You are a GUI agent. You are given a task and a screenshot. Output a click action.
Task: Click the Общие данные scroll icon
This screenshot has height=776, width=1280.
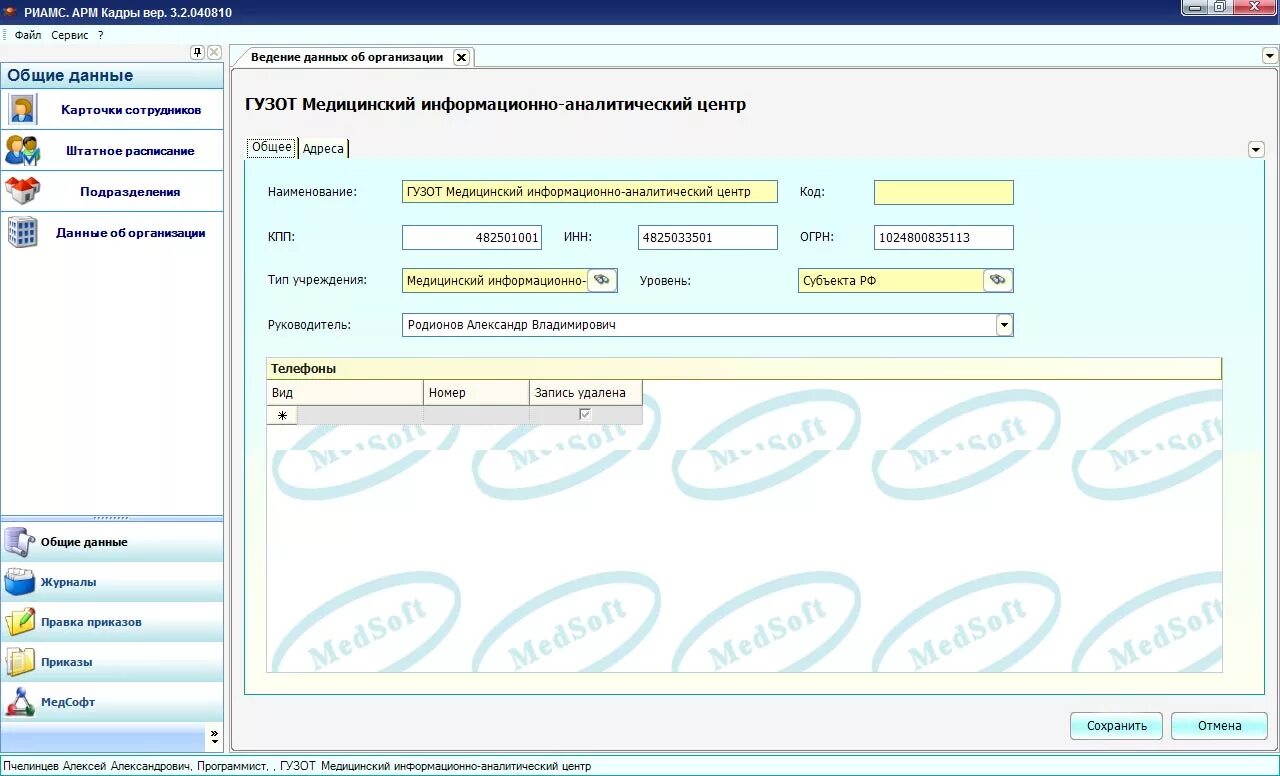(19, 541)
